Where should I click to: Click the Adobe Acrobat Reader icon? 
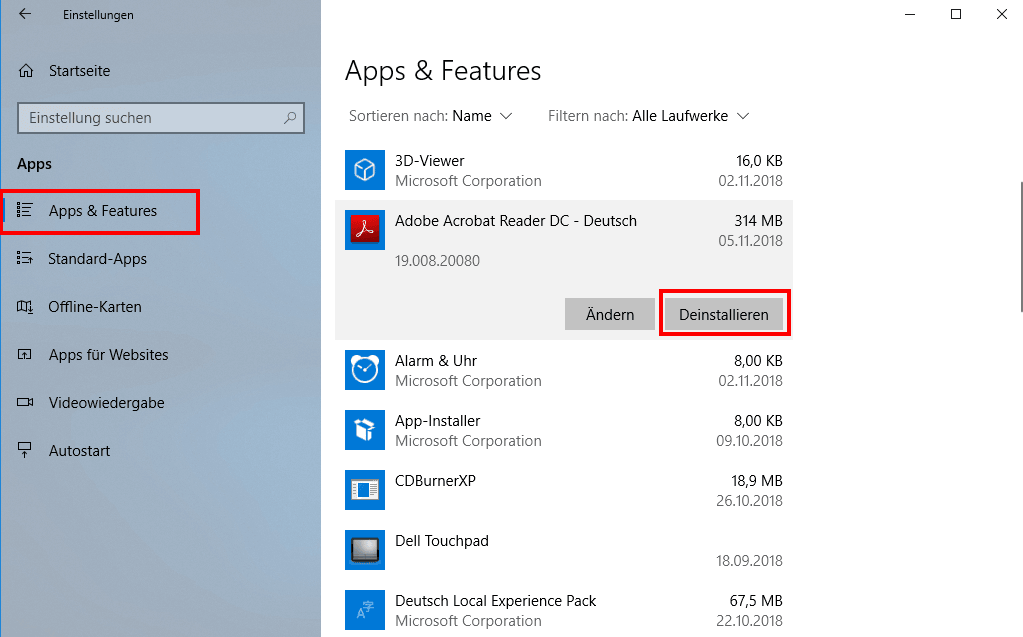(365, 230)
